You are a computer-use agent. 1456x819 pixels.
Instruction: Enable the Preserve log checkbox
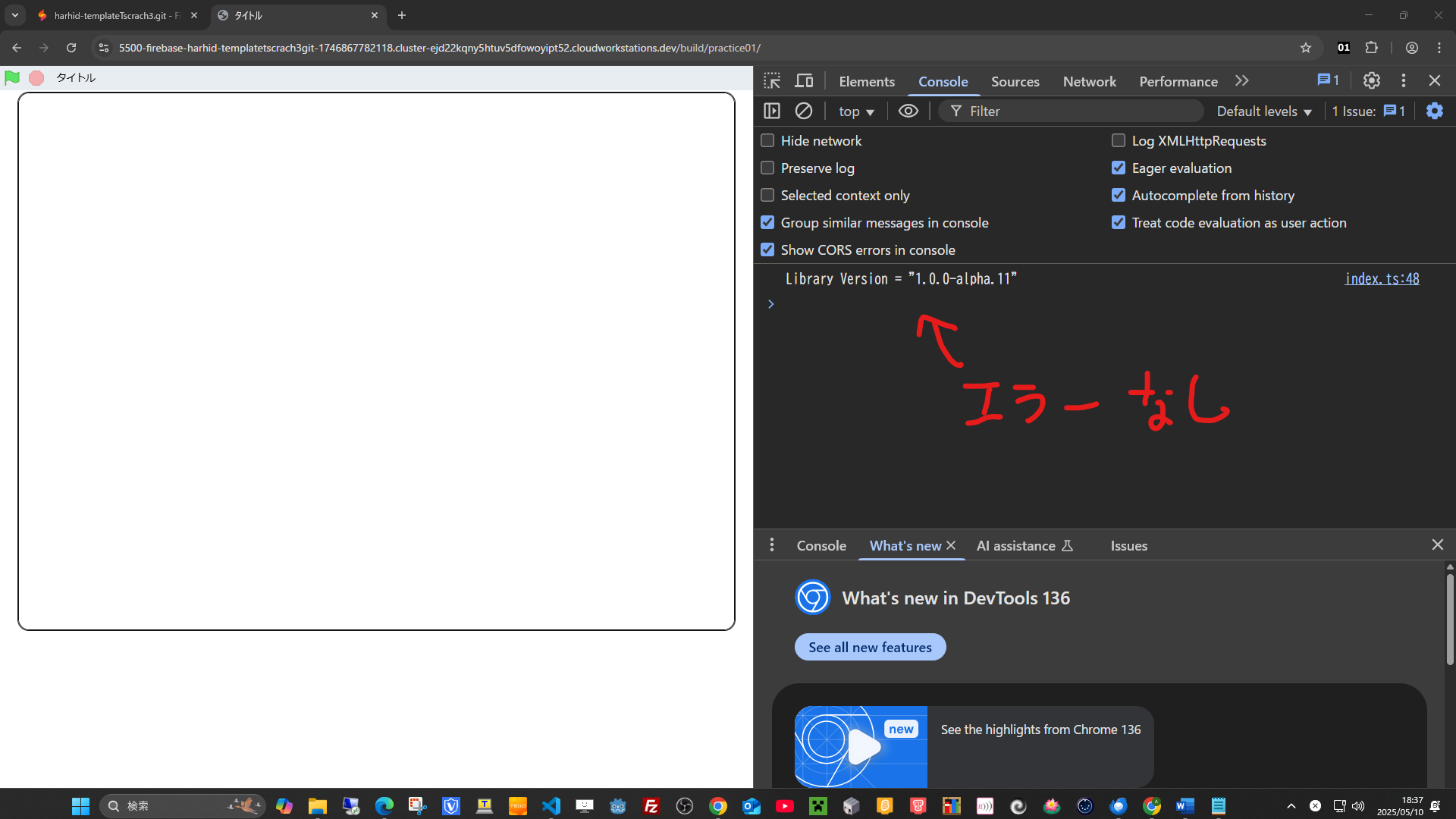767,168
